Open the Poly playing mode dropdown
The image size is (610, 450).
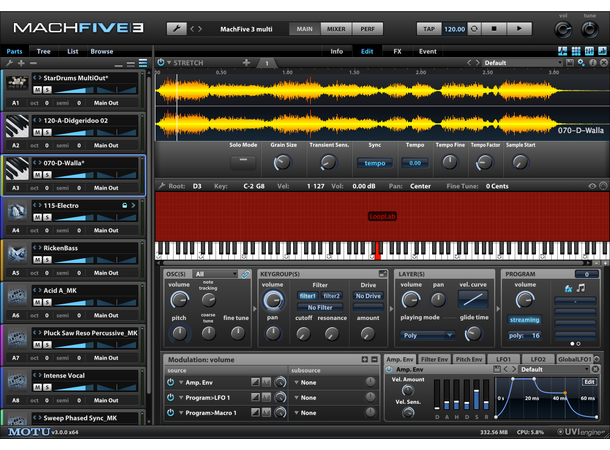(x=426, y=335)
